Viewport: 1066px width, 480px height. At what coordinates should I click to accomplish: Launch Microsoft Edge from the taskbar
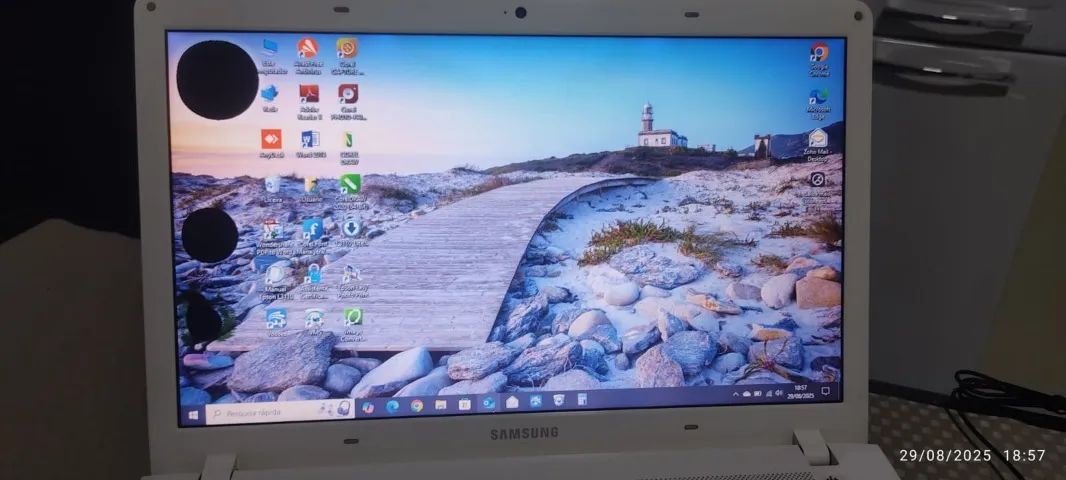click(393, 407)
